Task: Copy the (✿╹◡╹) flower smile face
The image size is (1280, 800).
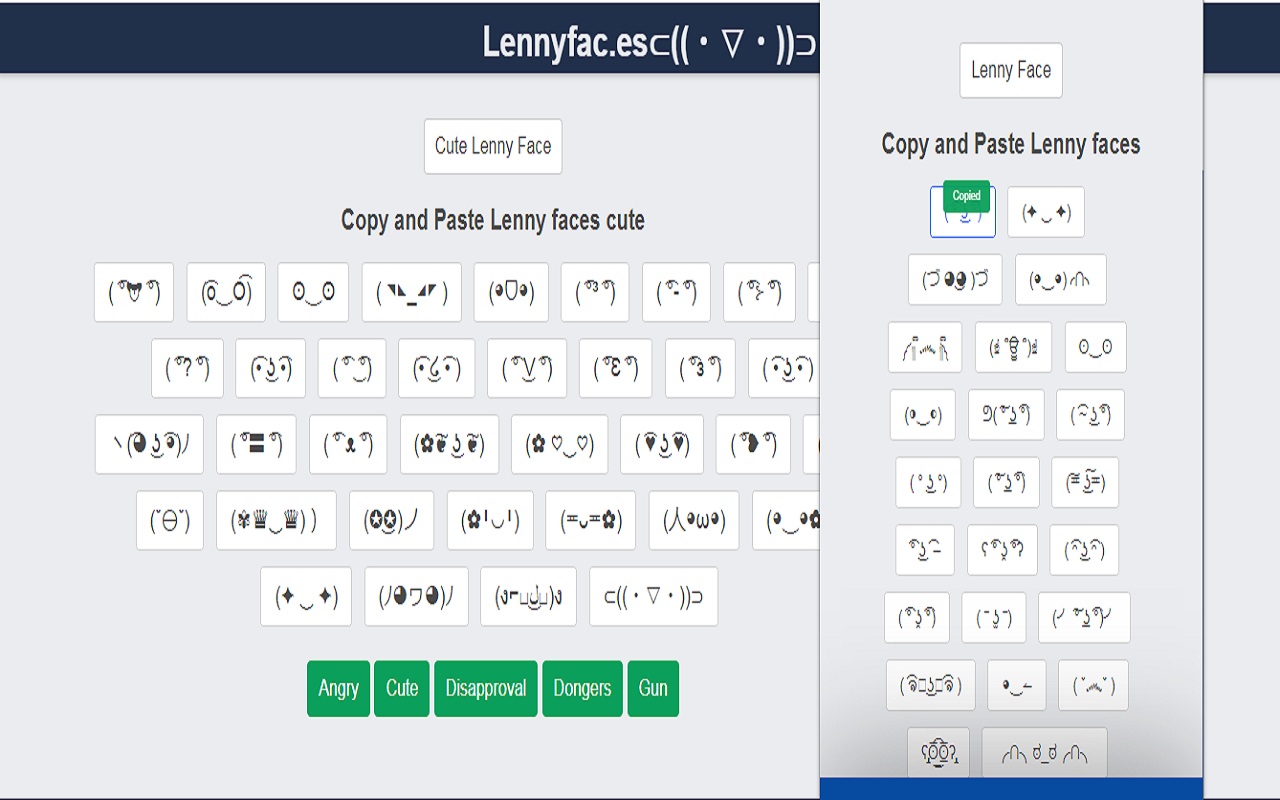Action: (x=490, y=520)
